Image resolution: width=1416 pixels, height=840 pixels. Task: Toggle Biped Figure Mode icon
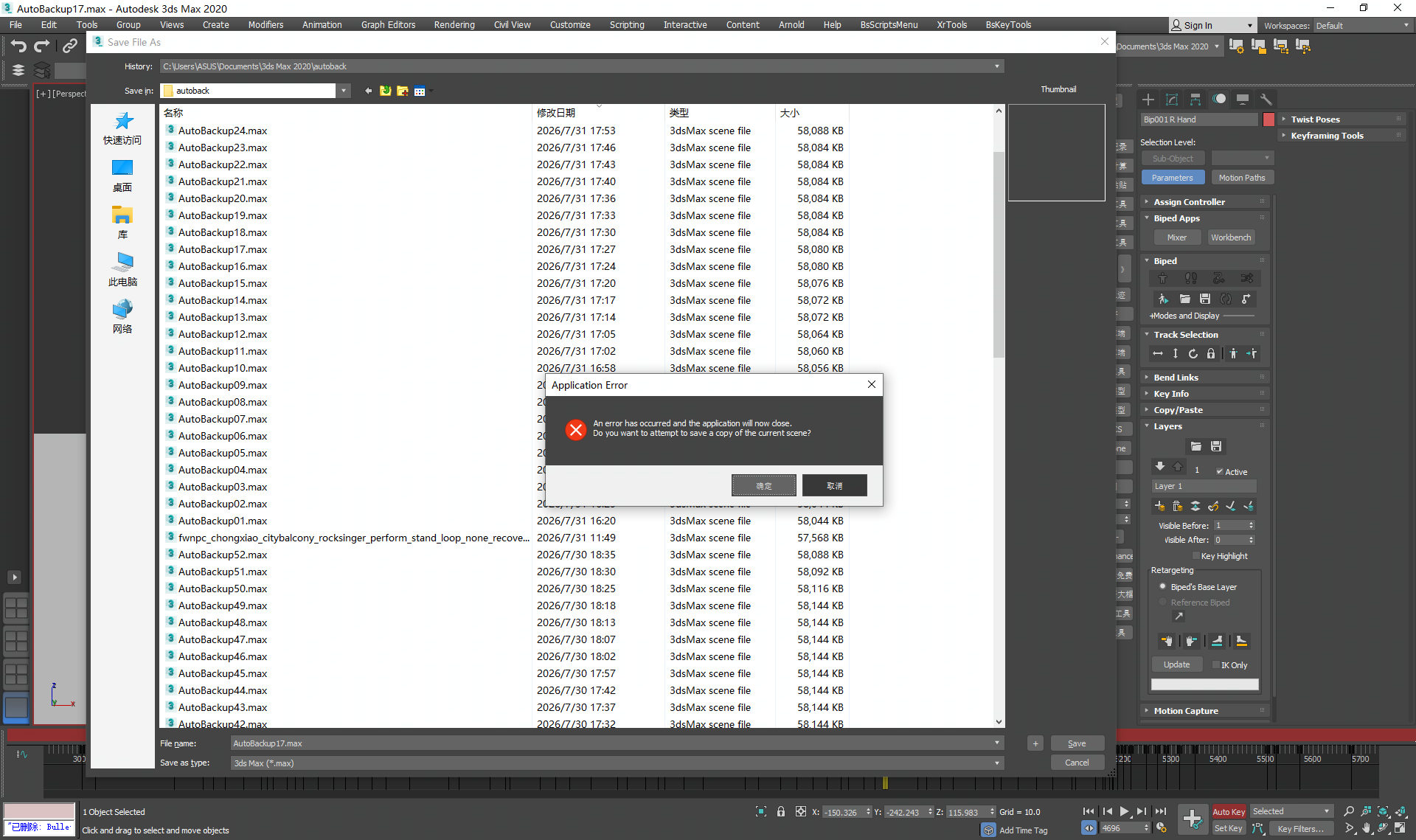(x=1163, y=278)
